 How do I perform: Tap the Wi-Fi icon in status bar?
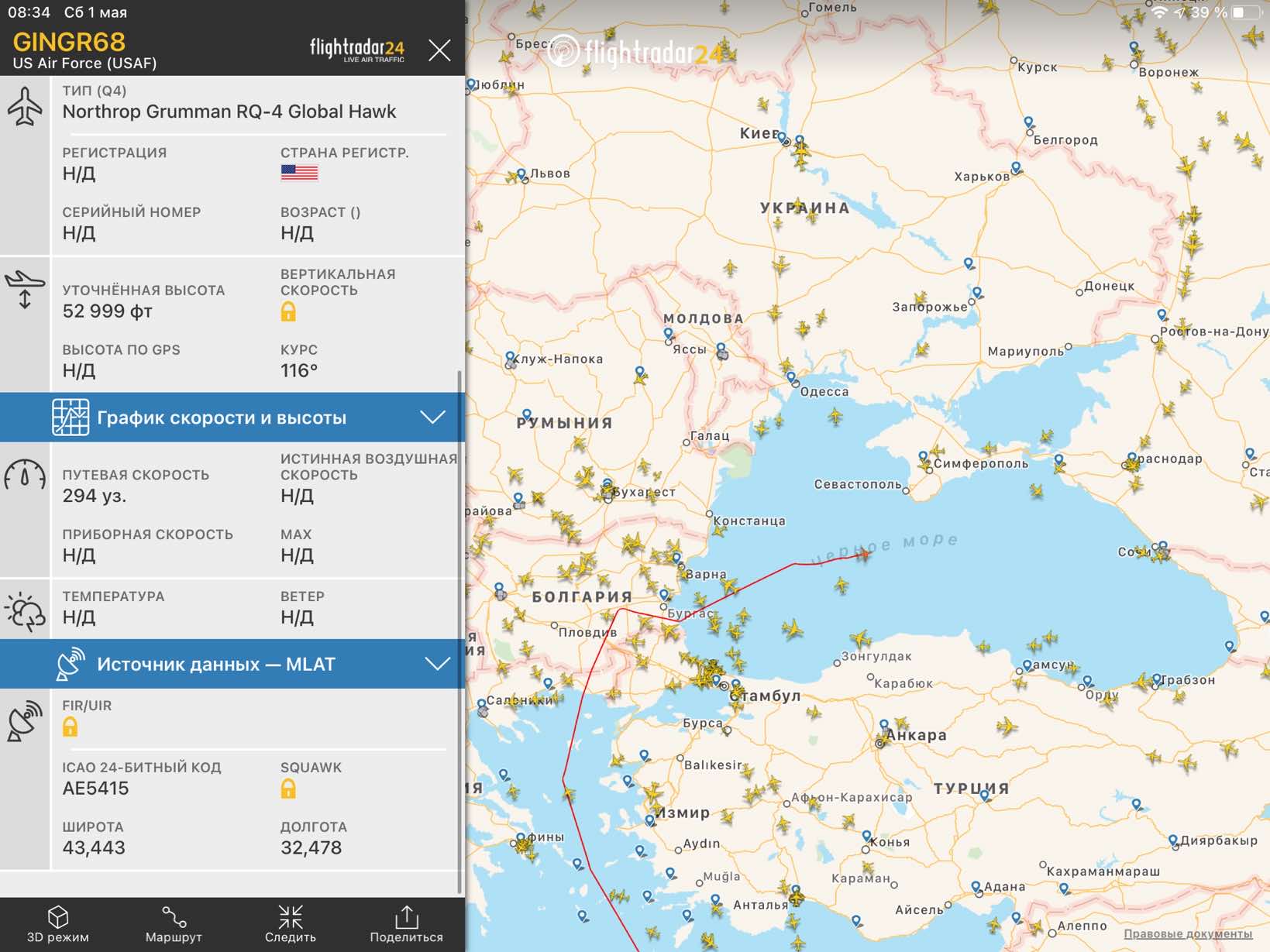tap(1159, 12)
